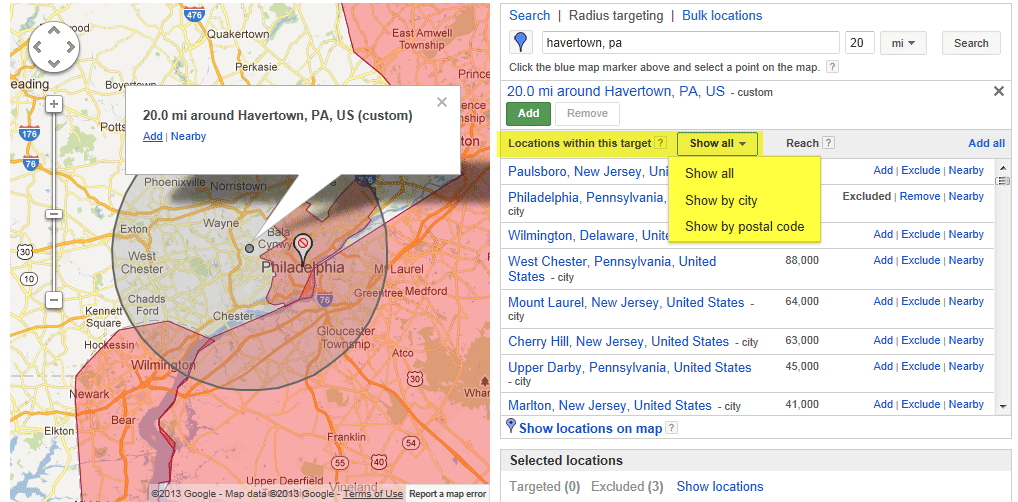Open the mi distance unit dropdown
1018x502 pixels.
[x=903, y=43]
